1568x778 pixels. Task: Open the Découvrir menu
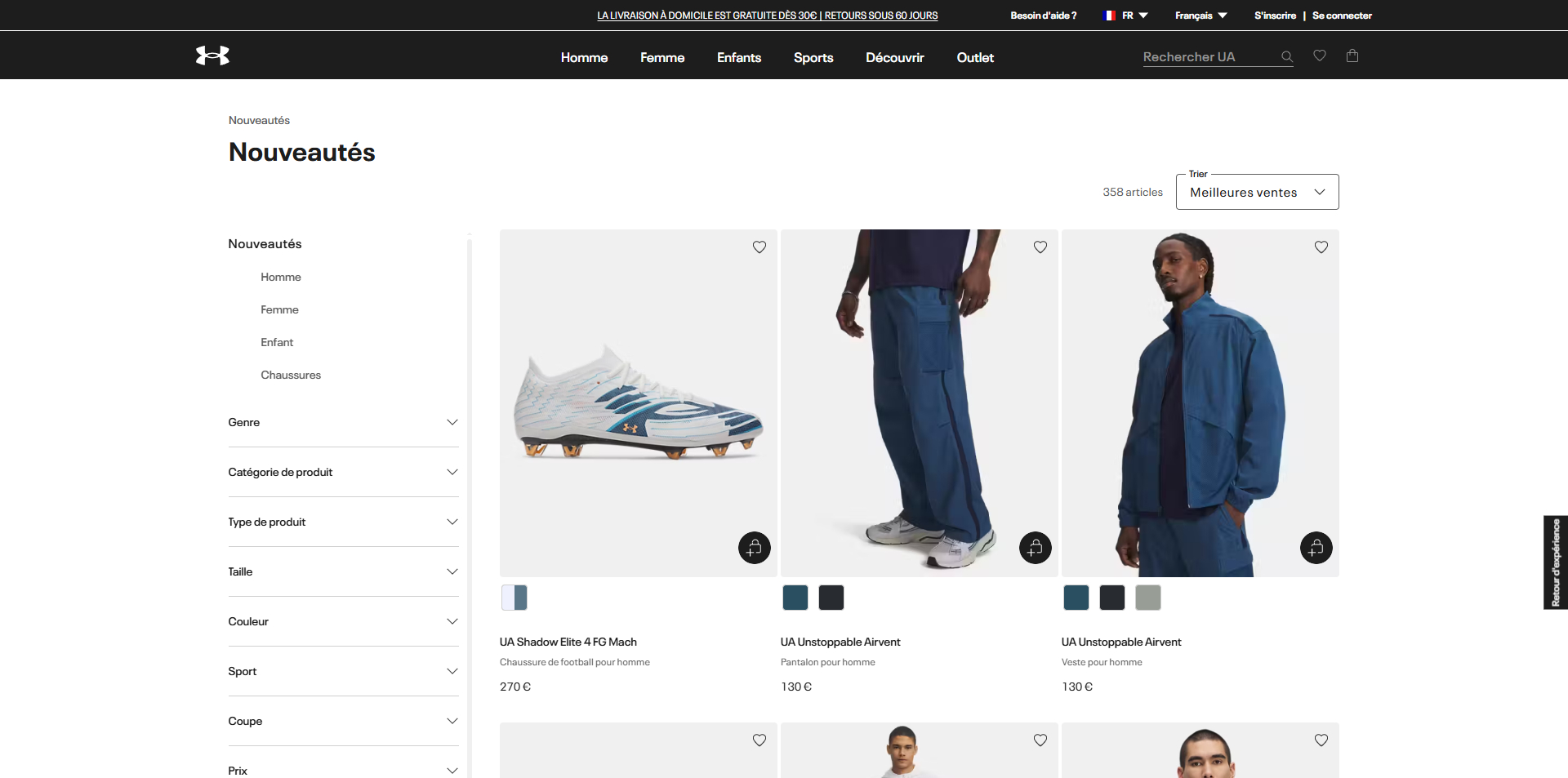[x=895, y=57]
